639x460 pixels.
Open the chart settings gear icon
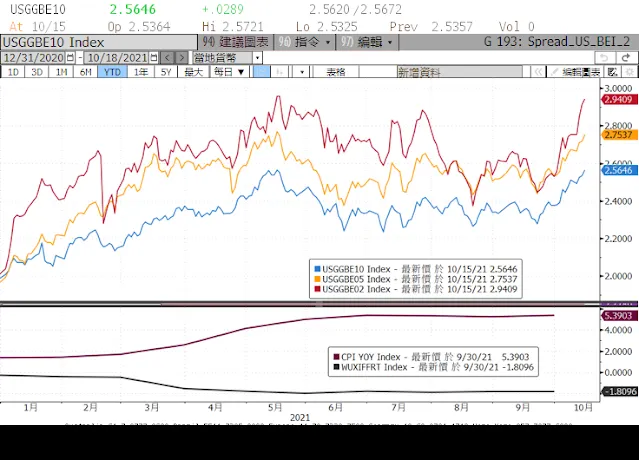coord(630,72)
